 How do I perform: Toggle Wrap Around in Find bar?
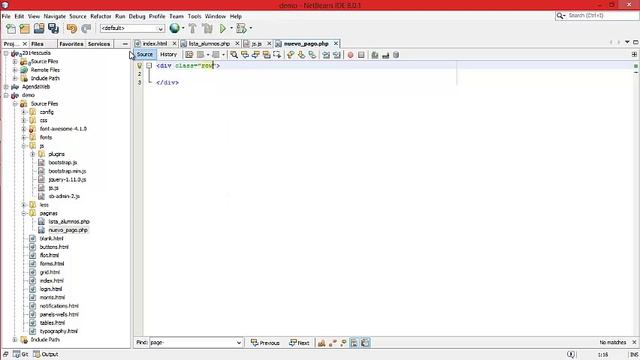(365, 343)
